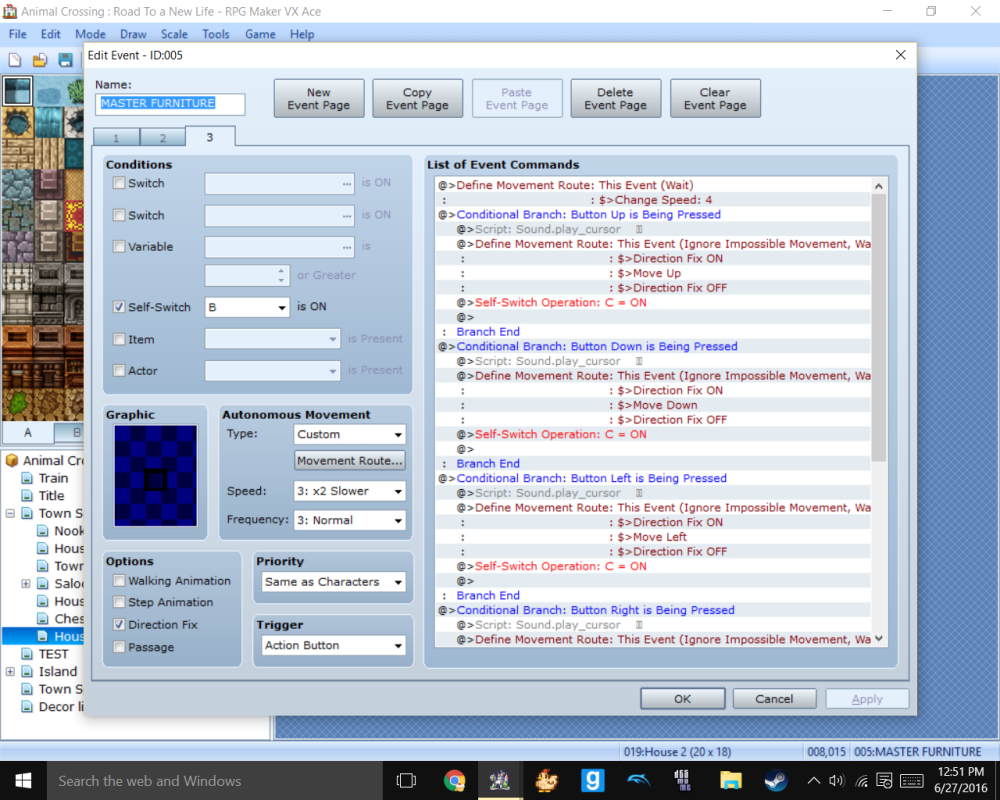Click the event Name input field
The image size is (1000, 800).
[170, 104]
